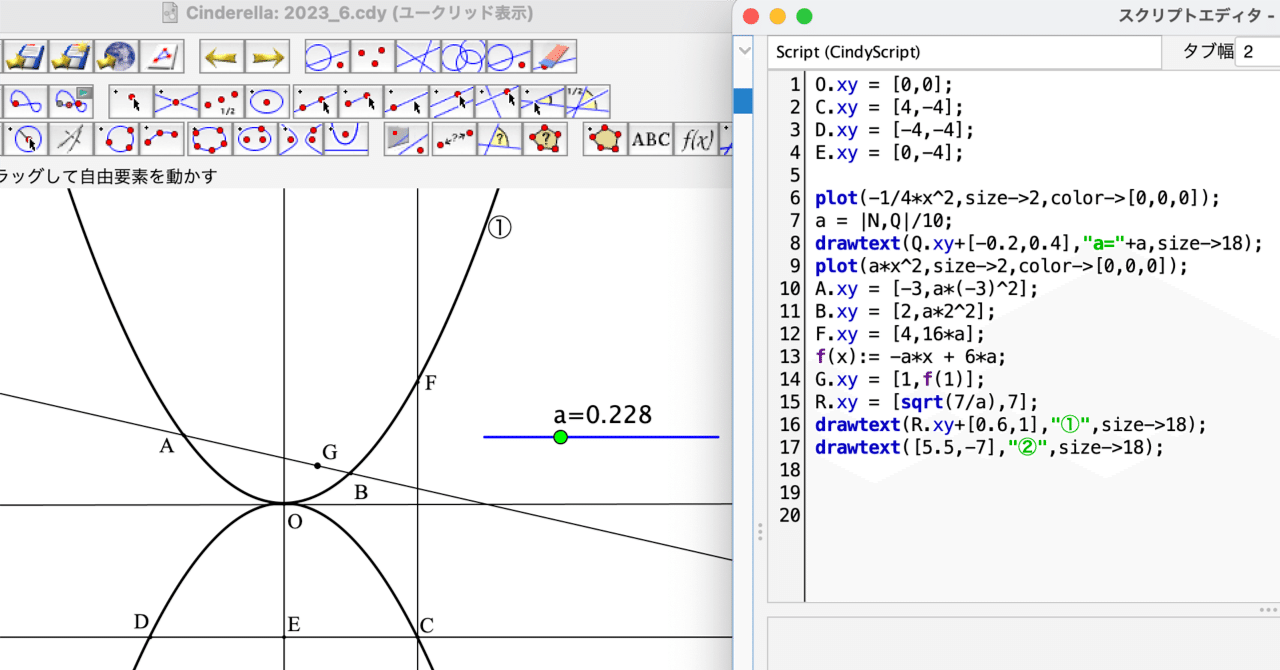The image size is (1280, 670).
Task: Click the green slider point for a
Action: (560, 437)
